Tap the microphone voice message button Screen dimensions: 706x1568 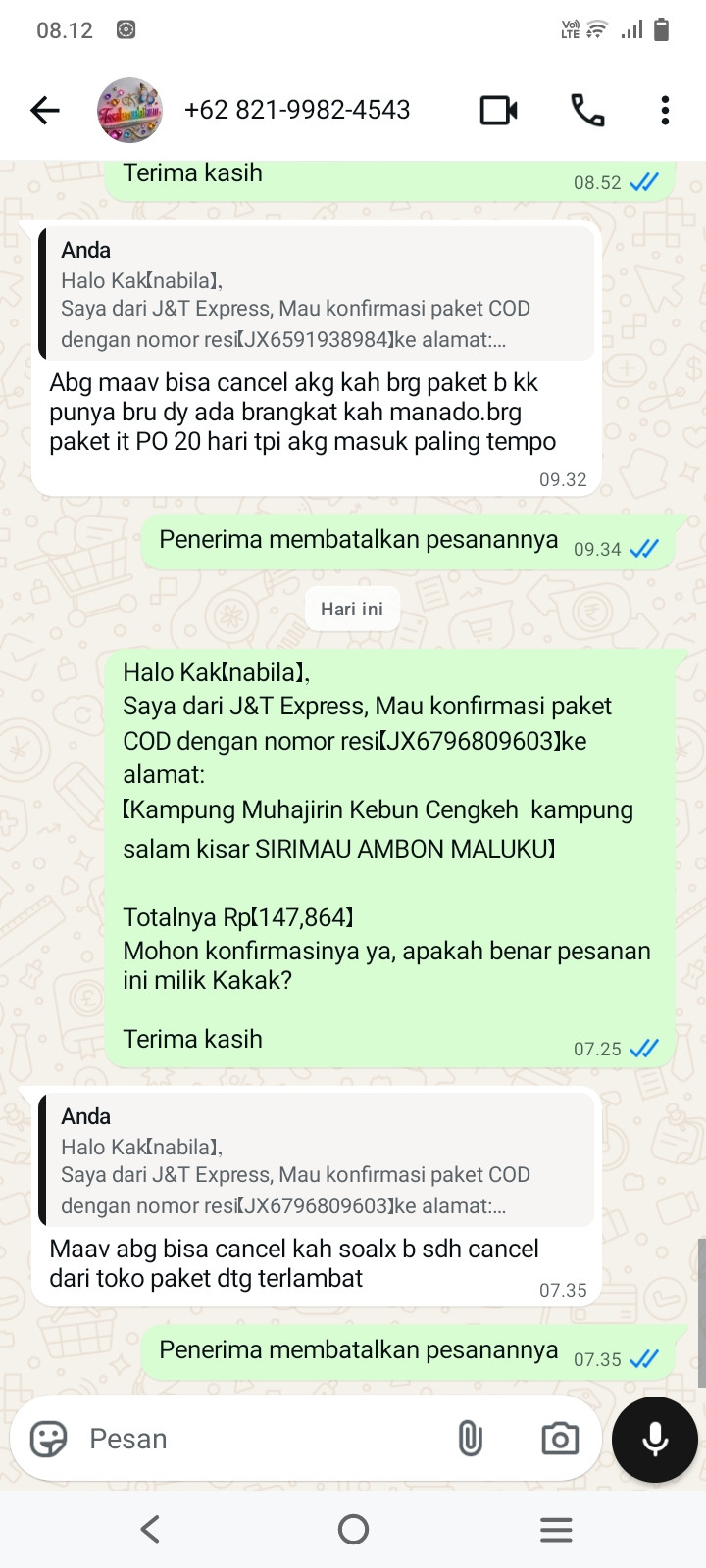[655, 1439]
